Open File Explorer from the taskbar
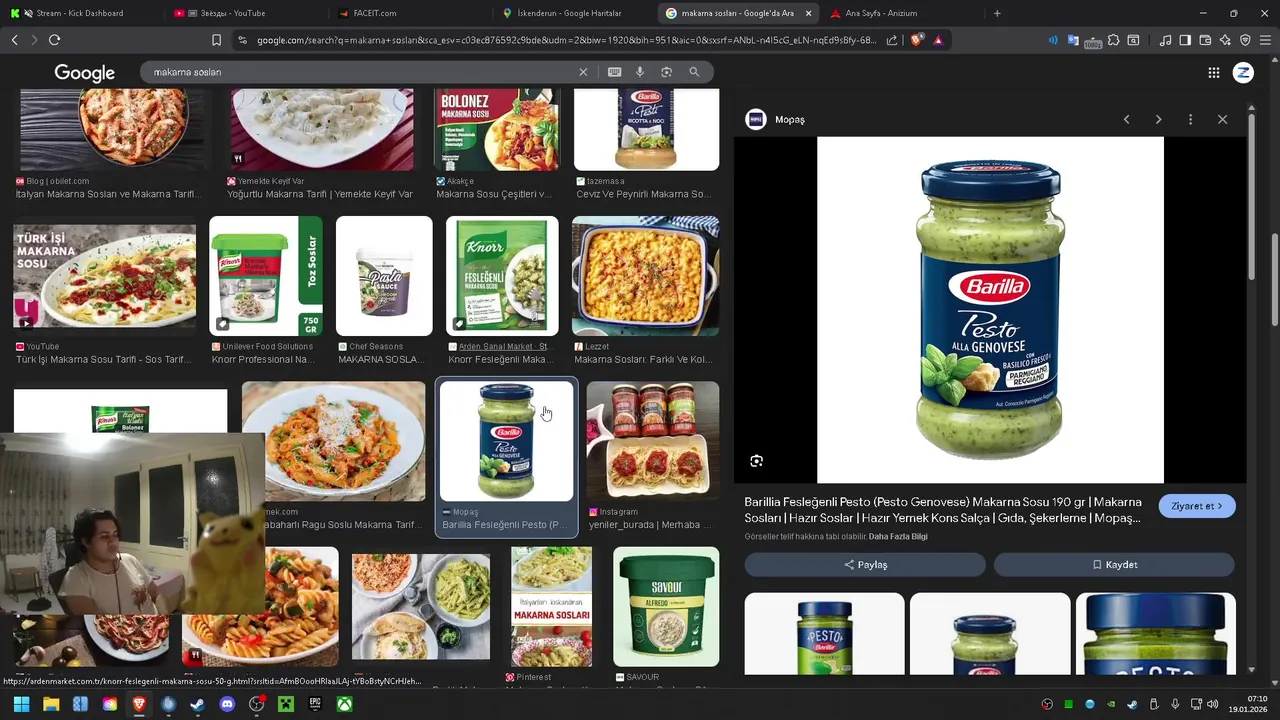This screenshot has width=1280, height=720. point(51,704)
